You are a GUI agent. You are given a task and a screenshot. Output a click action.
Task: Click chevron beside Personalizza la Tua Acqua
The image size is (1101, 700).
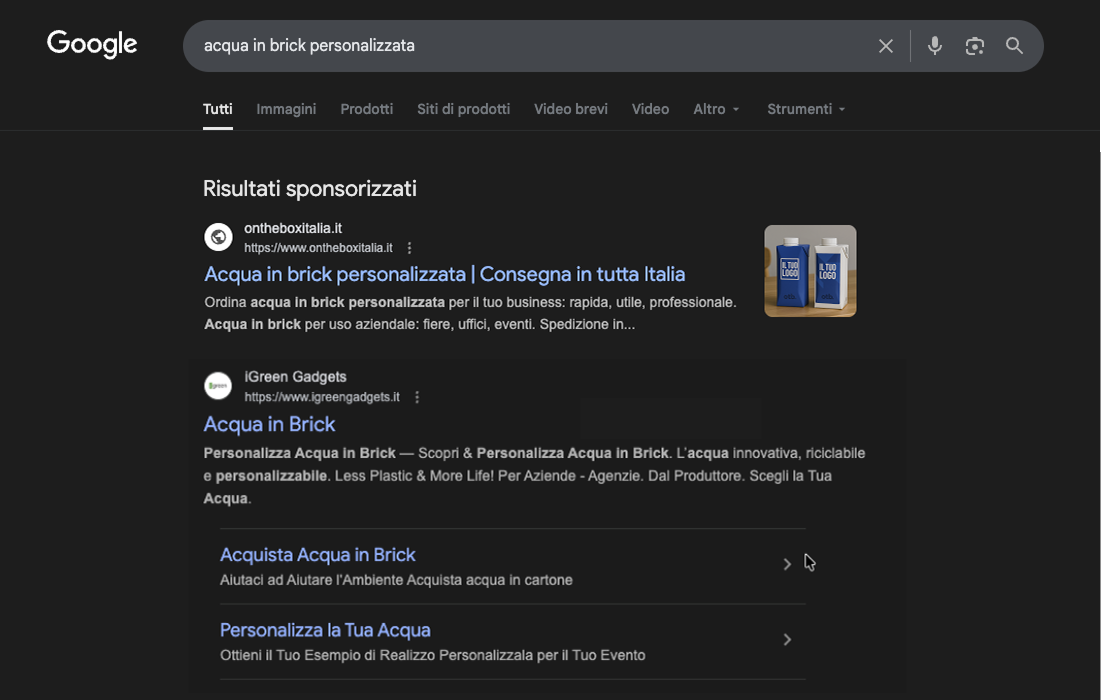coord(787,640)
